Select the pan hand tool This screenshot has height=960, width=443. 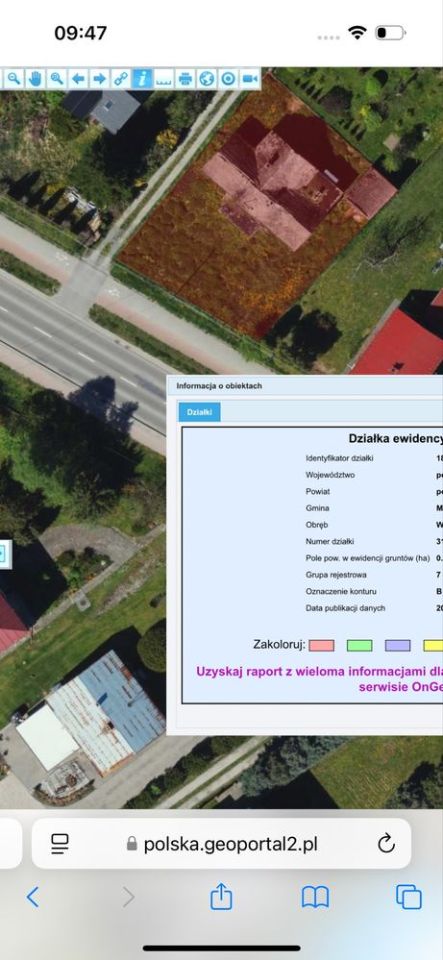click(35, 78)
